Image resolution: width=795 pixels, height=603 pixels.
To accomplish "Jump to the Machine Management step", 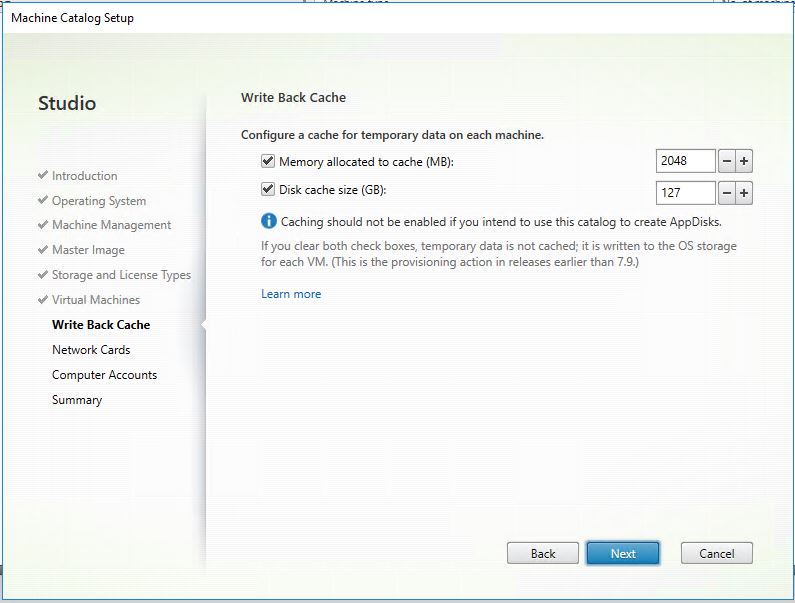I will [x=111, y=225].
